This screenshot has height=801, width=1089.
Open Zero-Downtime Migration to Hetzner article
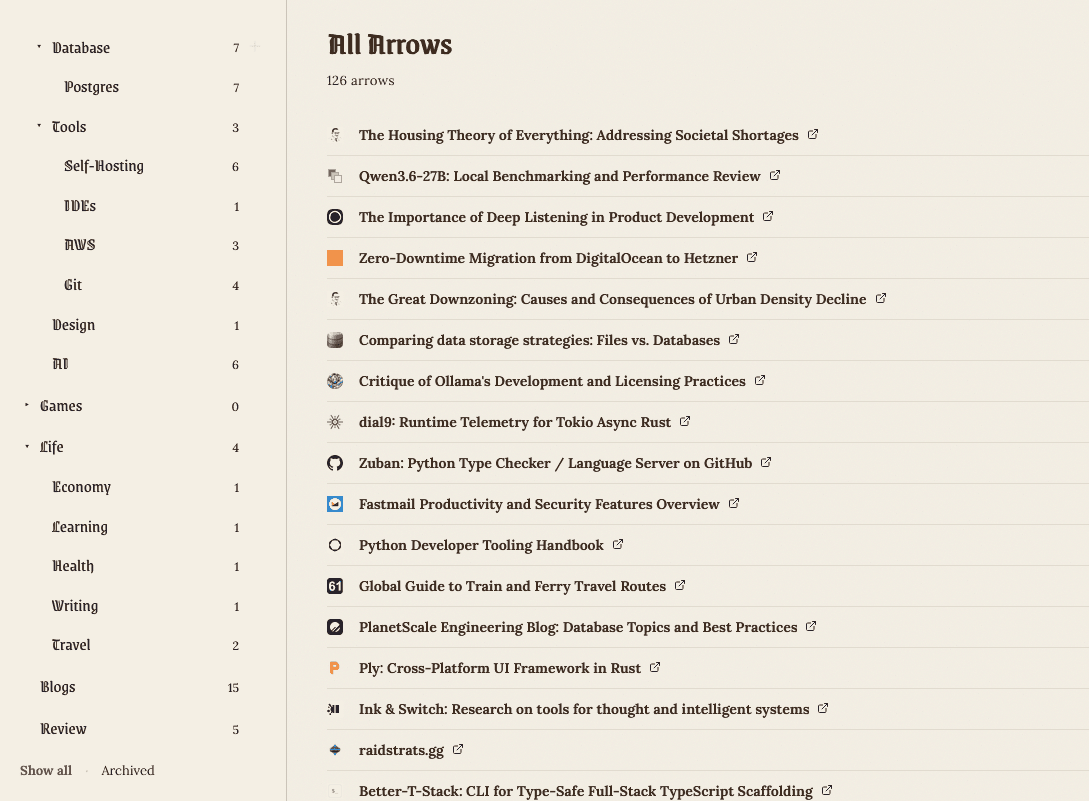pyautogui.click(x=548, y=258)
